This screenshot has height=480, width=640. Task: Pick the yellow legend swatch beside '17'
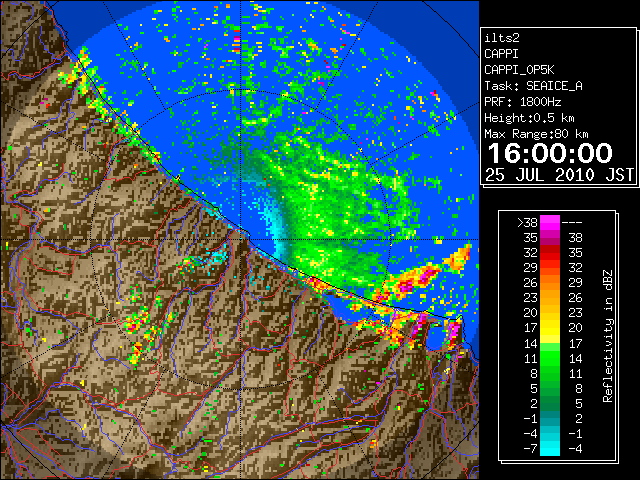point(550,328)
